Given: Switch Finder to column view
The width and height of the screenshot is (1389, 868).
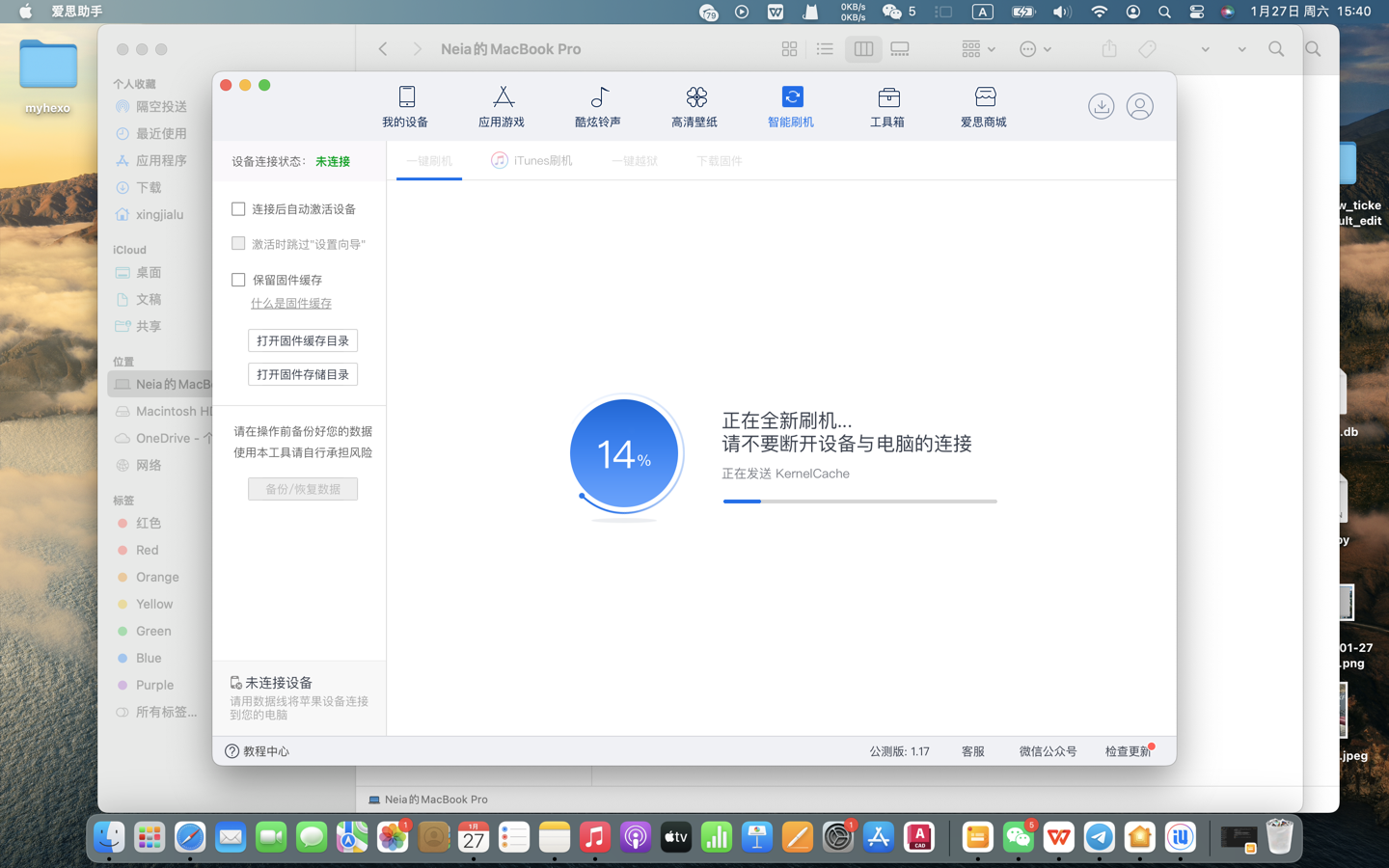Looking at the screenshot, I should point(863,49).
